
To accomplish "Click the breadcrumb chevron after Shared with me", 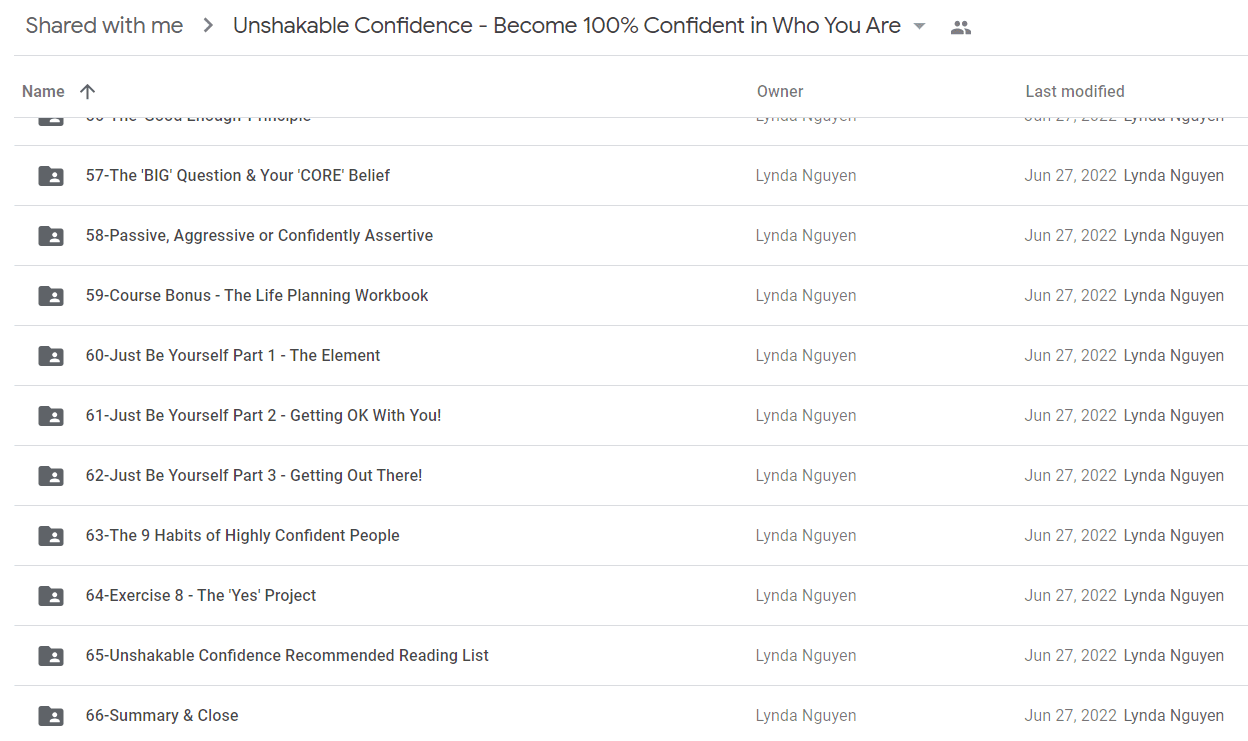I will (208, 26).
